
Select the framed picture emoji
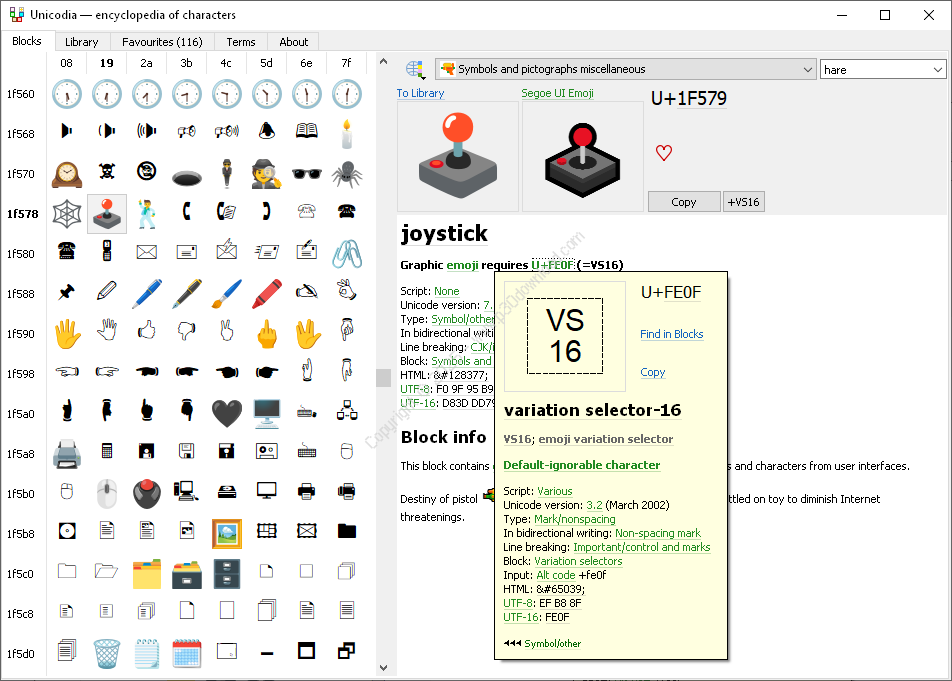coord(226,534)
